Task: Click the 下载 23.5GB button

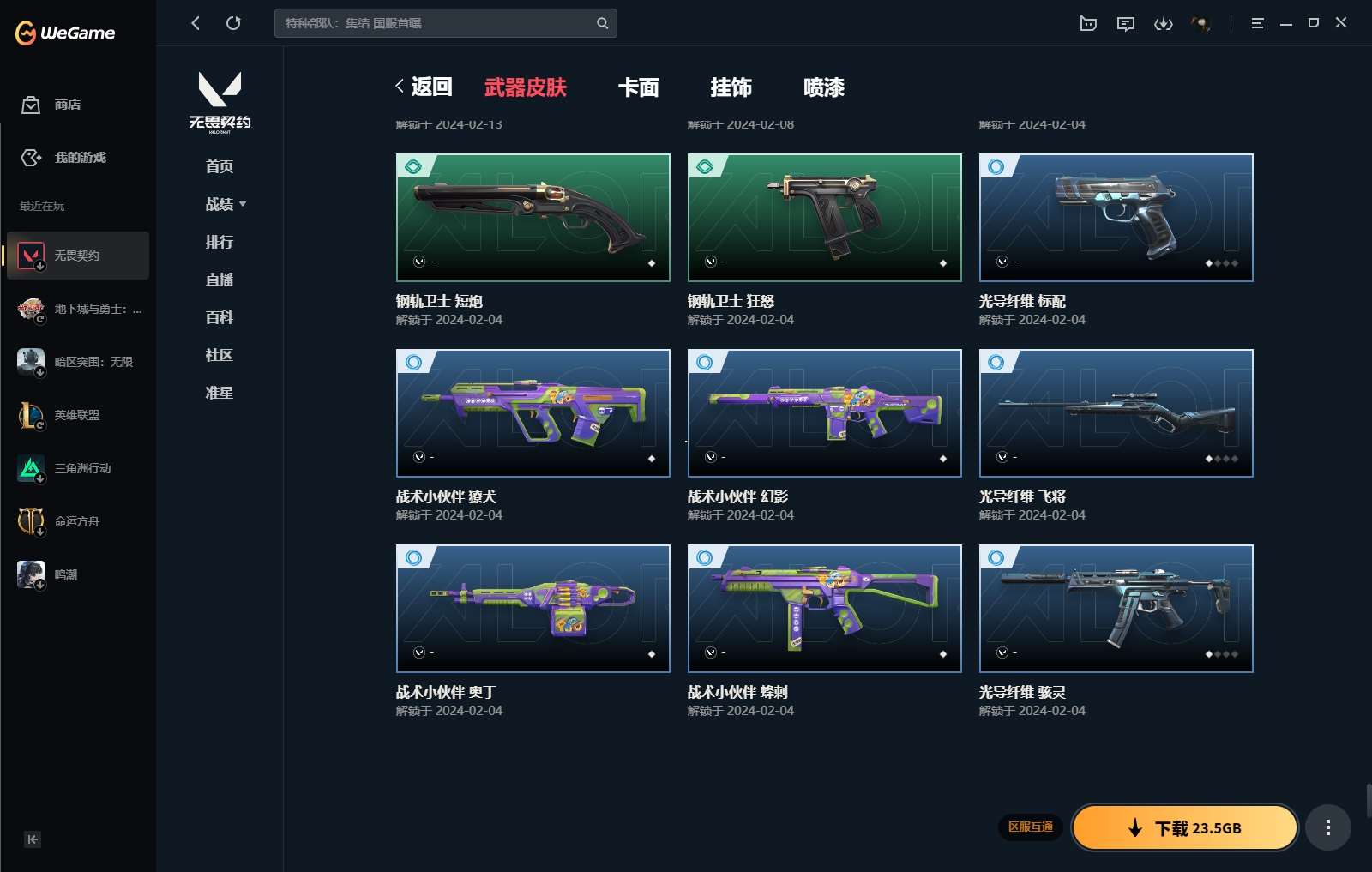Action: tap(1184, 827)
